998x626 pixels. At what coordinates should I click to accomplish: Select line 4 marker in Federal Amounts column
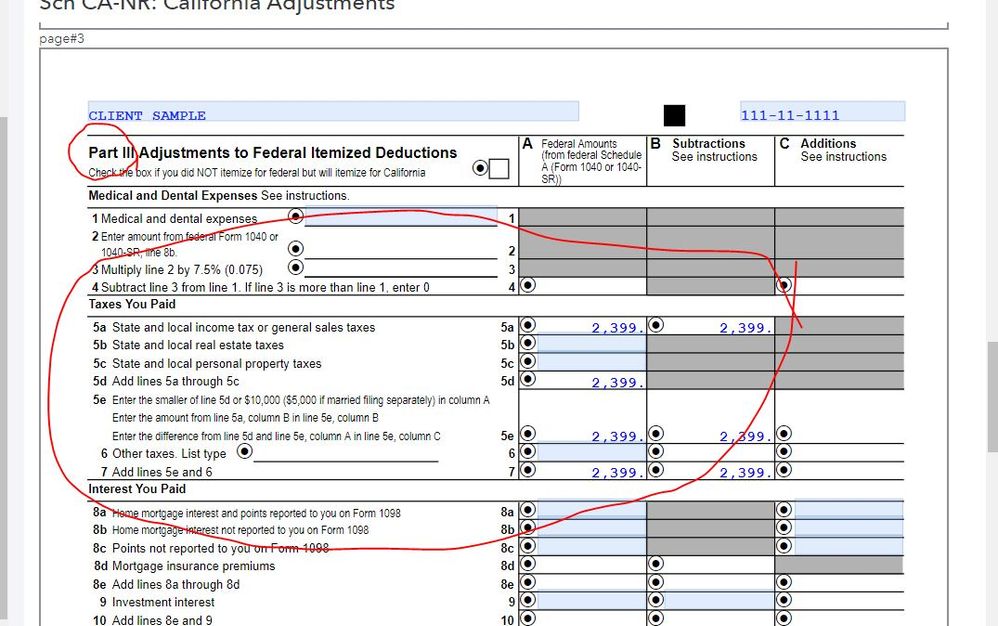pos(528,285)
